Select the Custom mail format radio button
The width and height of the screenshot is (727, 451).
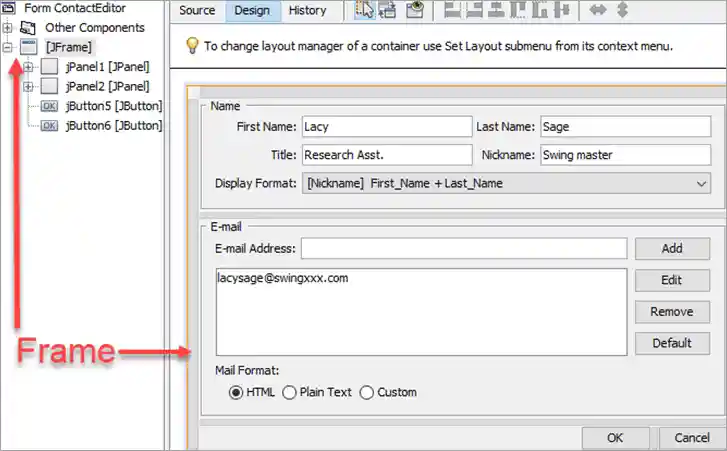click(x=366, y=393)
